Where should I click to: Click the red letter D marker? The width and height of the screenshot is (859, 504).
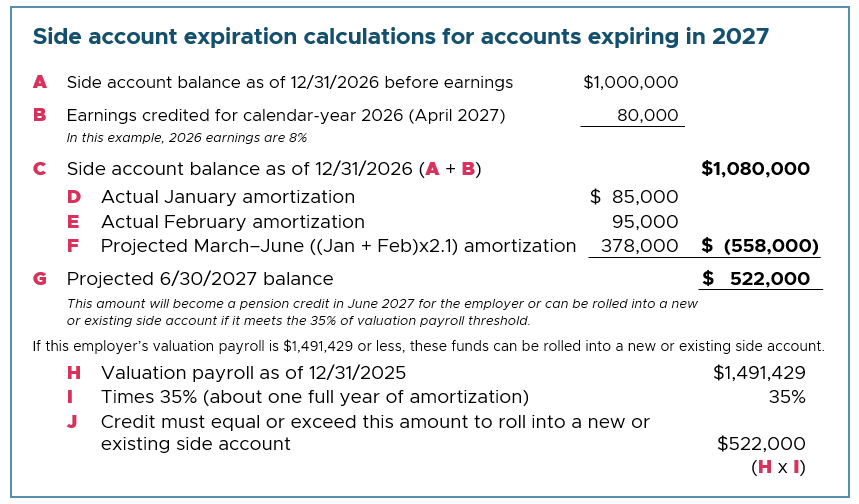coord(74,197)
